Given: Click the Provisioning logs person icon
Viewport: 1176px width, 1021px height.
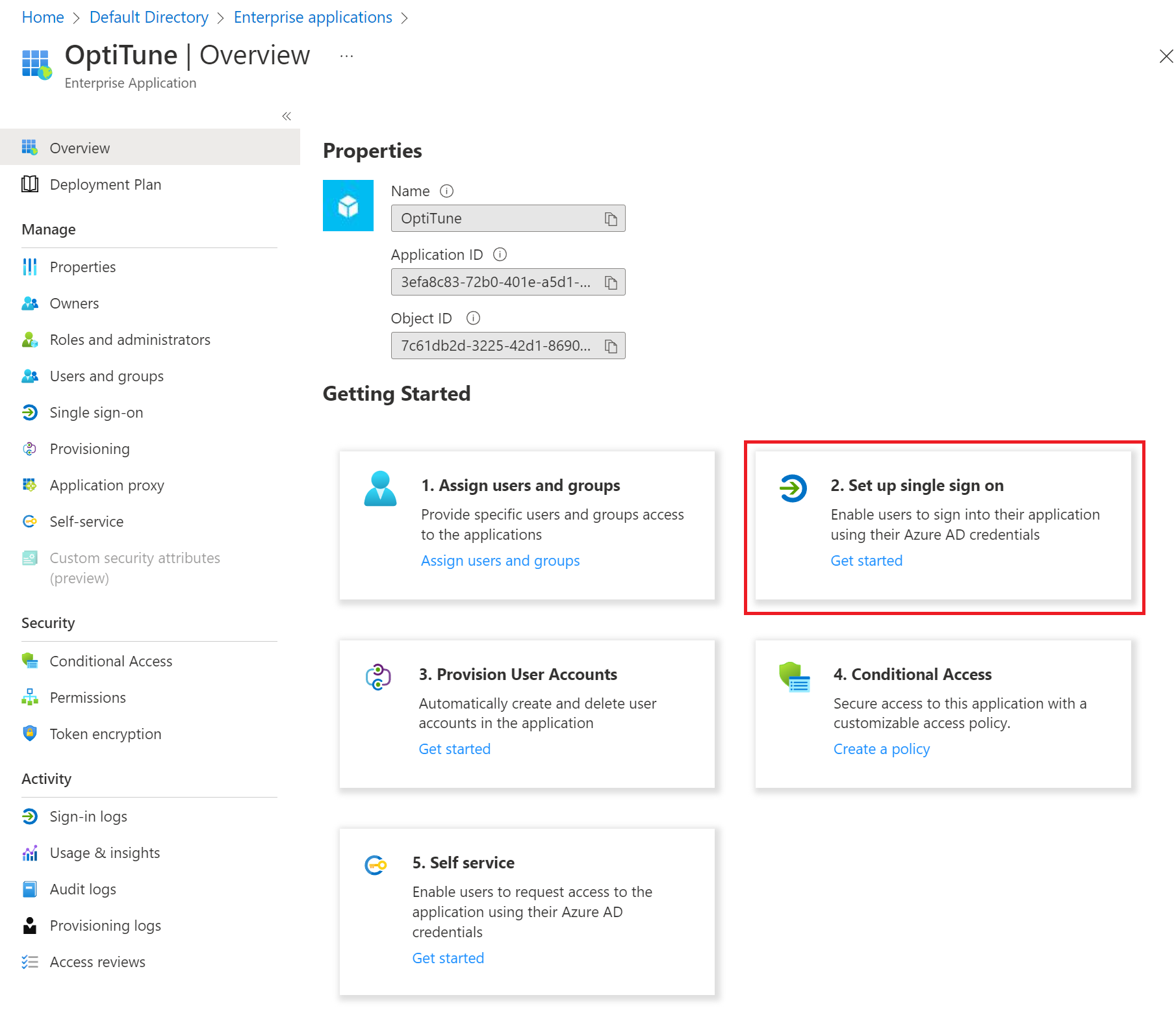Looking at the screenshot, I should [30, 925].
